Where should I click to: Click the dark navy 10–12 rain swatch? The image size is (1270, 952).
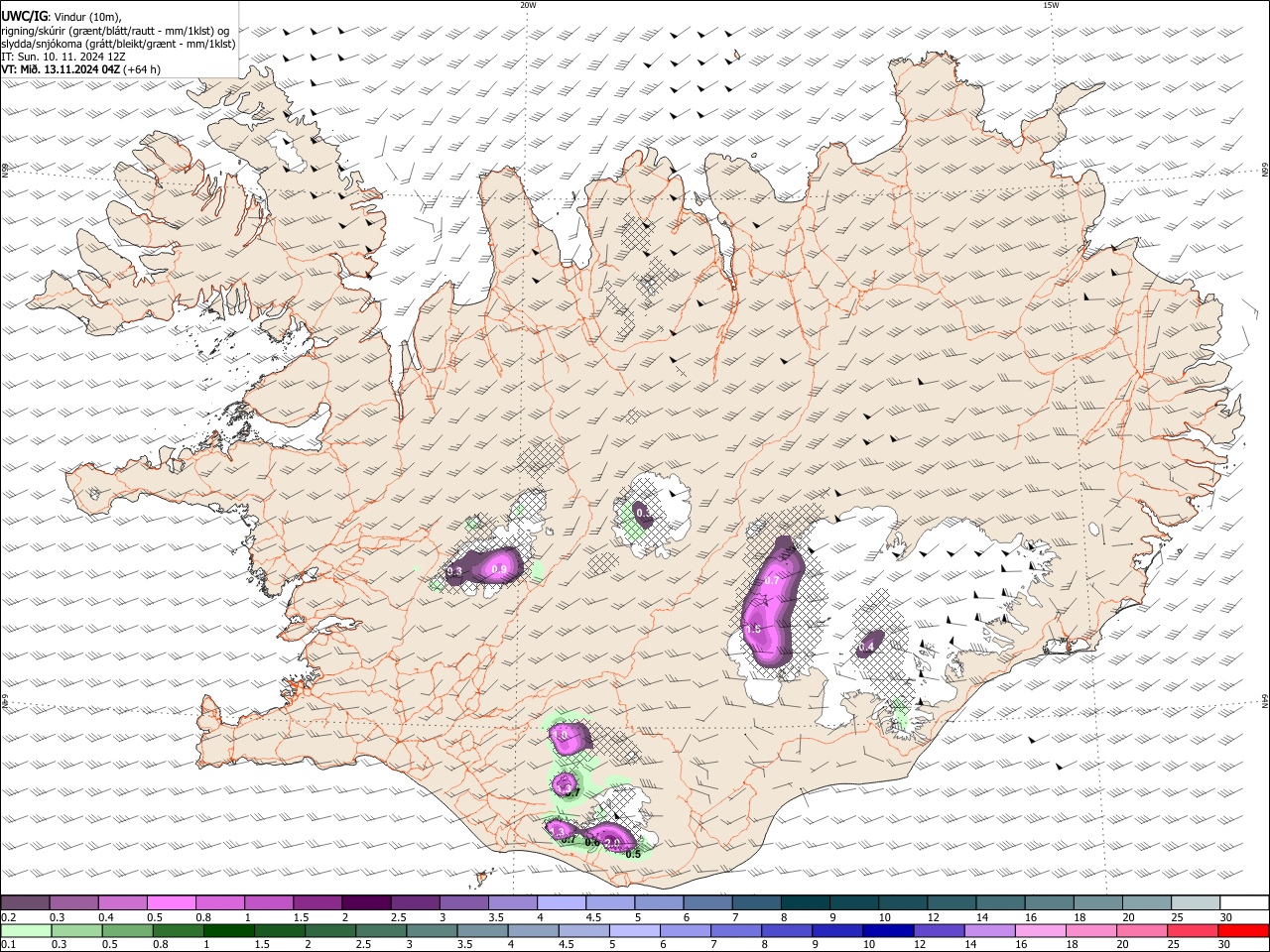click(886, 930)
